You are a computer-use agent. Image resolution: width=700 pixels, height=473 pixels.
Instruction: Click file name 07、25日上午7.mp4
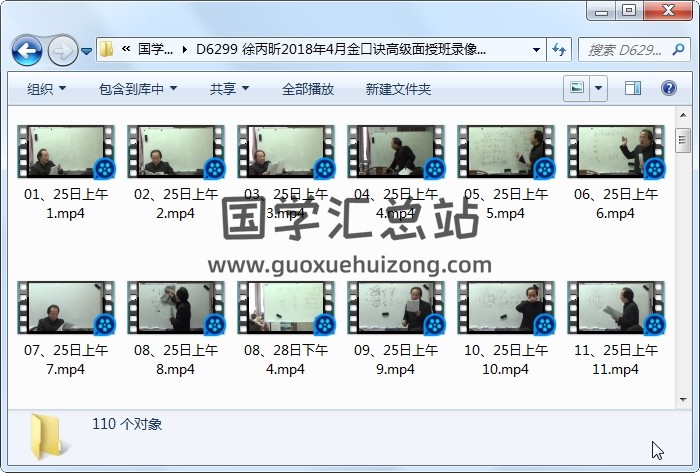[x=66, y=360]
